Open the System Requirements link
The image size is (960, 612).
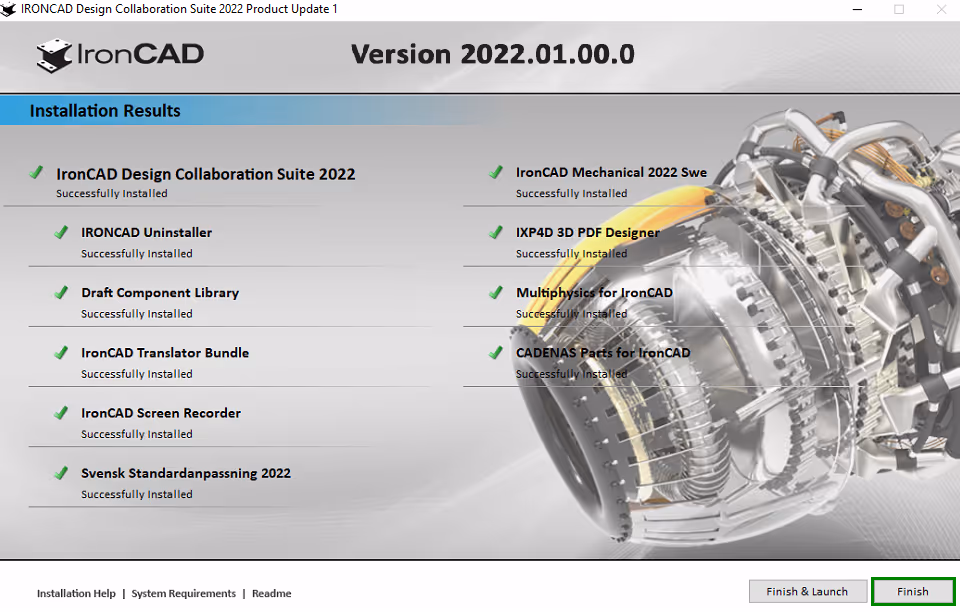click(x=183, y=593)
